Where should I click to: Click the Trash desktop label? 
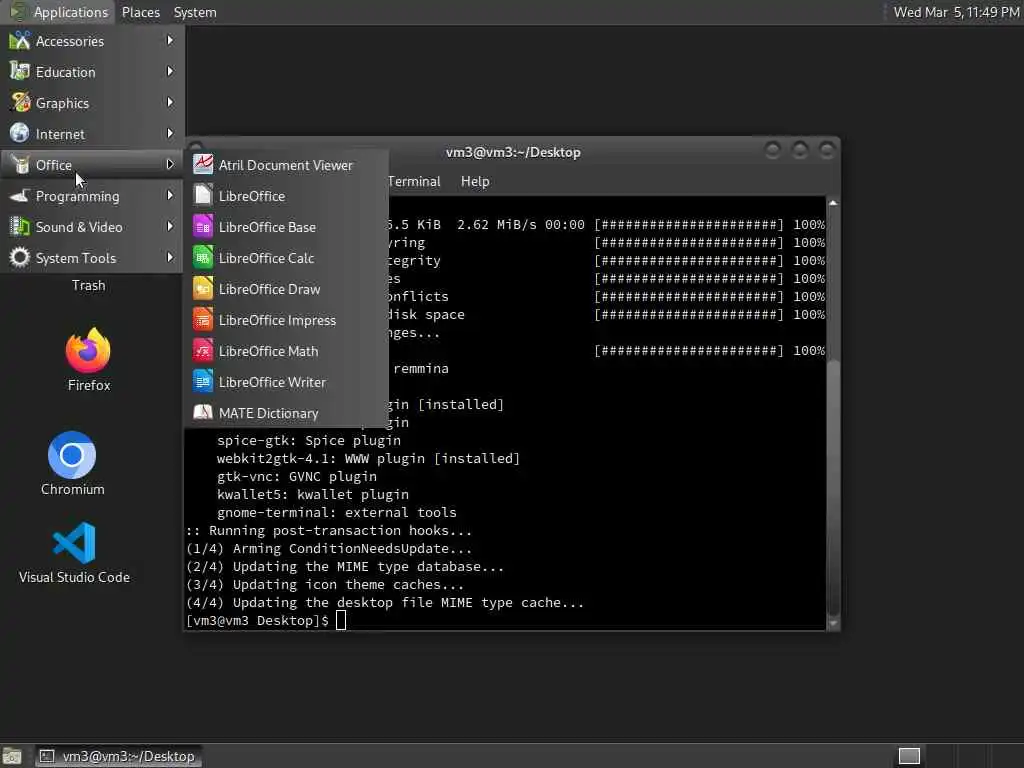pos(88,285)
